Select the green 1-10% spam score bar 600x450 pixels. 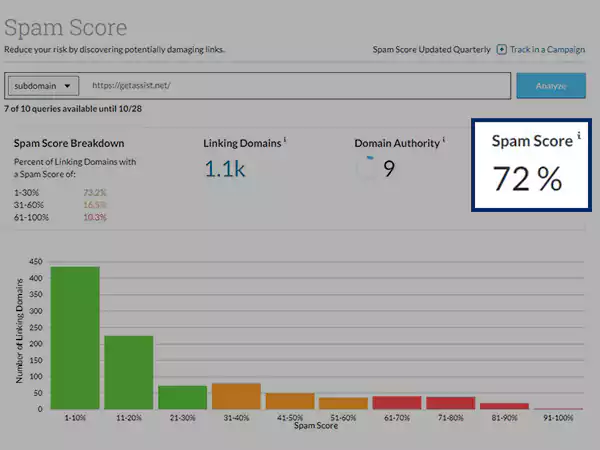pyautogui.click(x=75, y=338)
